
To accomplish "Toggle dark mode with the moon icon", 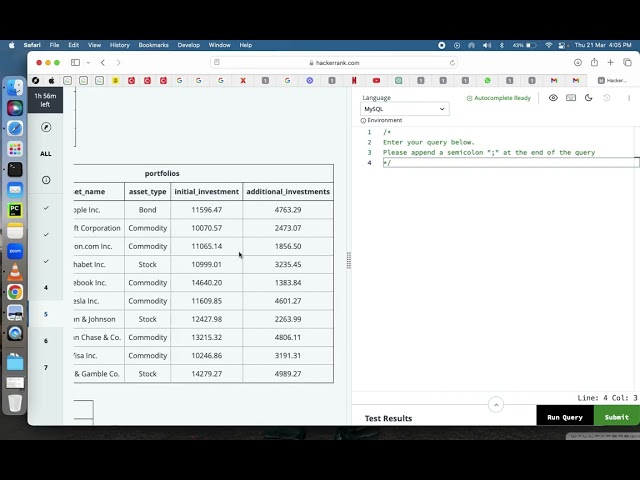I will tap(589, 98).
